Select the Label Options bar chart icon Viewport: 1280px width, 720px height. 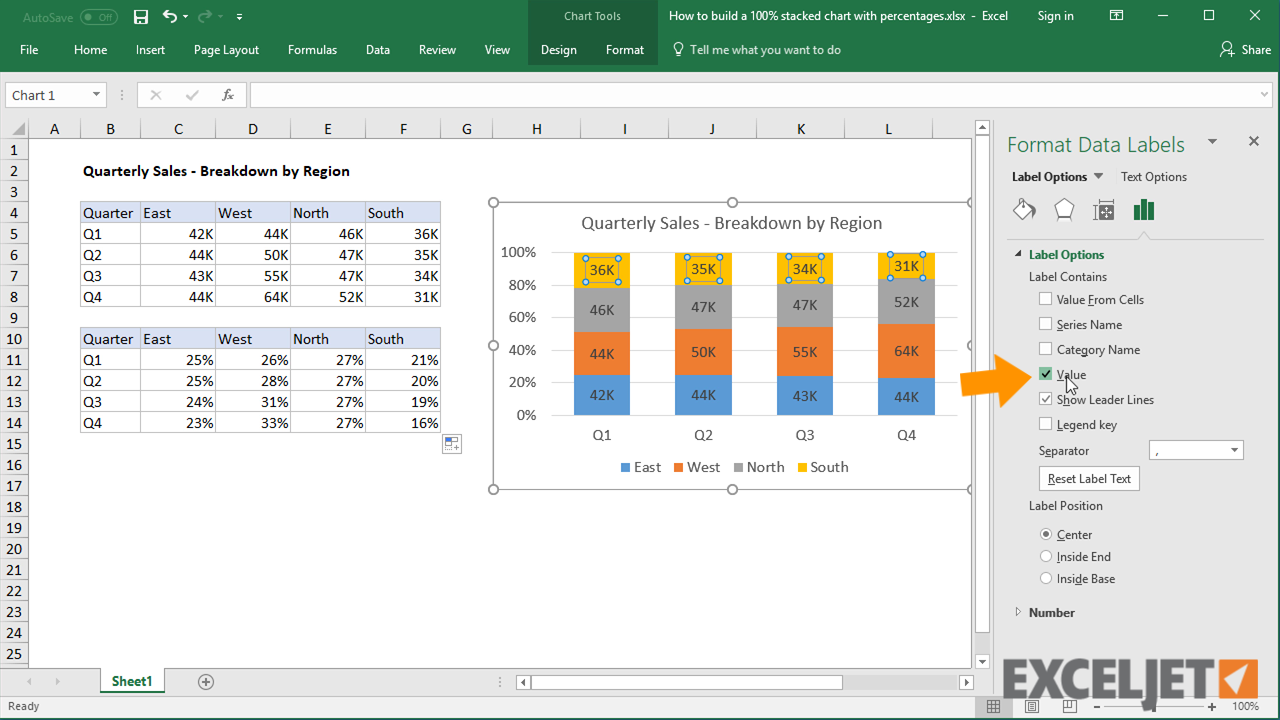click(x=1144, y=209)
